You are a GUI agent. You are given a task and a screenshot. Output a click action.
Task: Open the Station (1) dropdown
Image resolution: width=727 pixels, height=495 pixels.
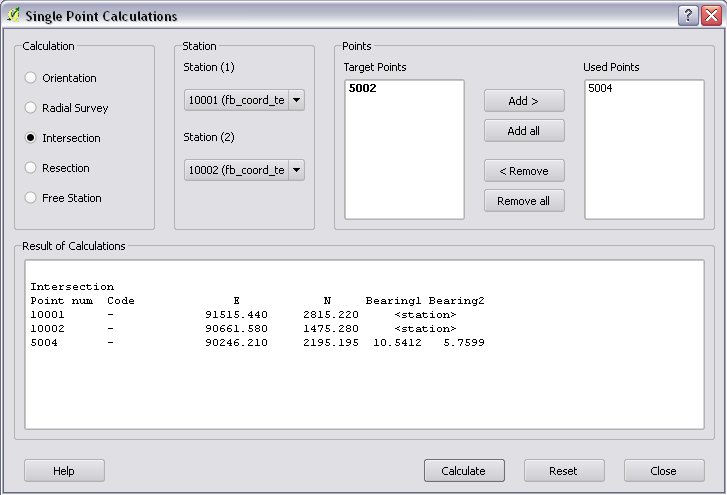(244, 100)
